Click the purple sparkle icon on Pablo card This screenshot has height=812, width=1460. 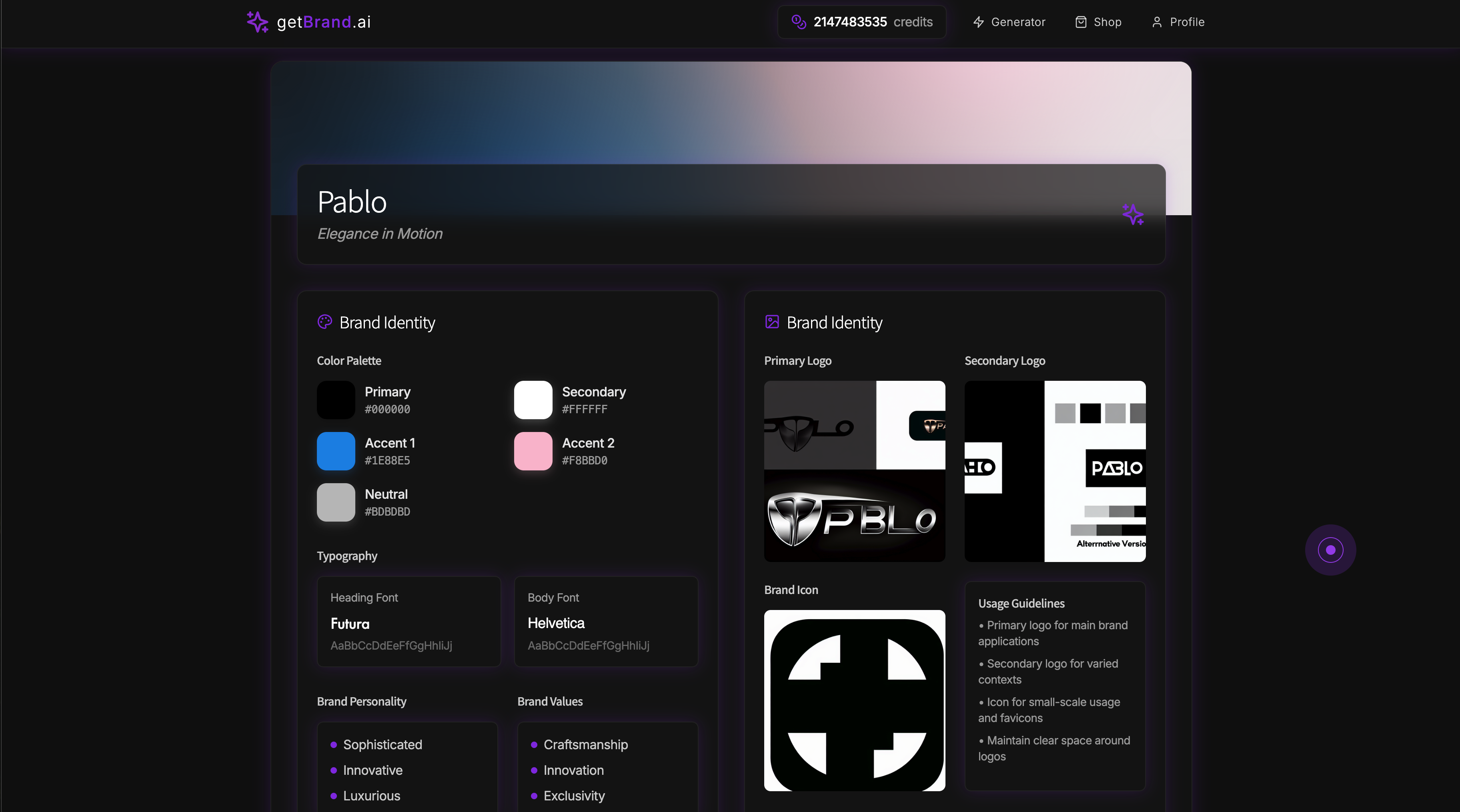pyautogui.click(x=1132, y=215)
